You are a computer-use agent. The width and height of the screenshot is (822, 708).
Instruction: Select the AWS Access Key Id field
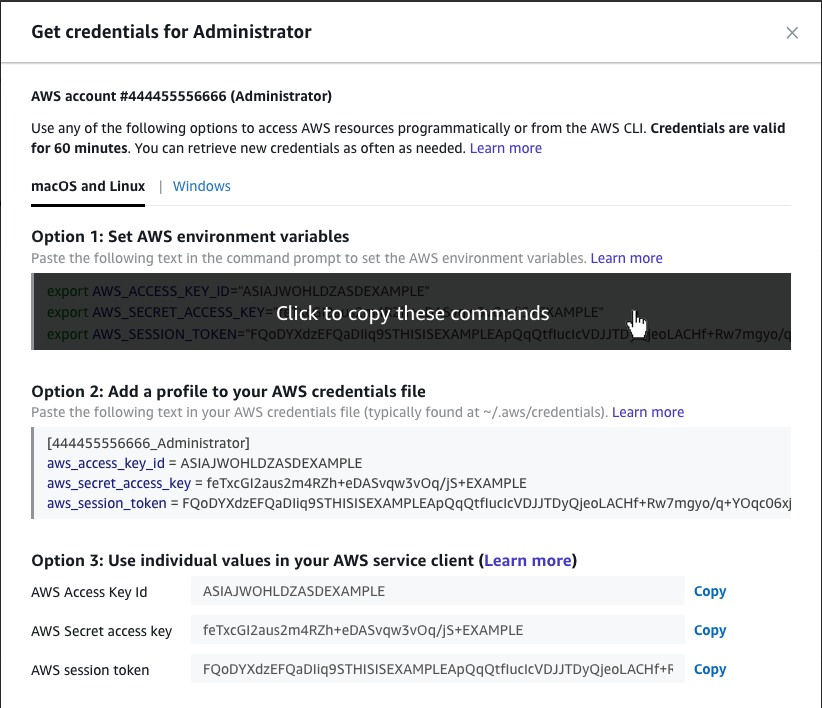pyautogui.click(x=437, y=591)
